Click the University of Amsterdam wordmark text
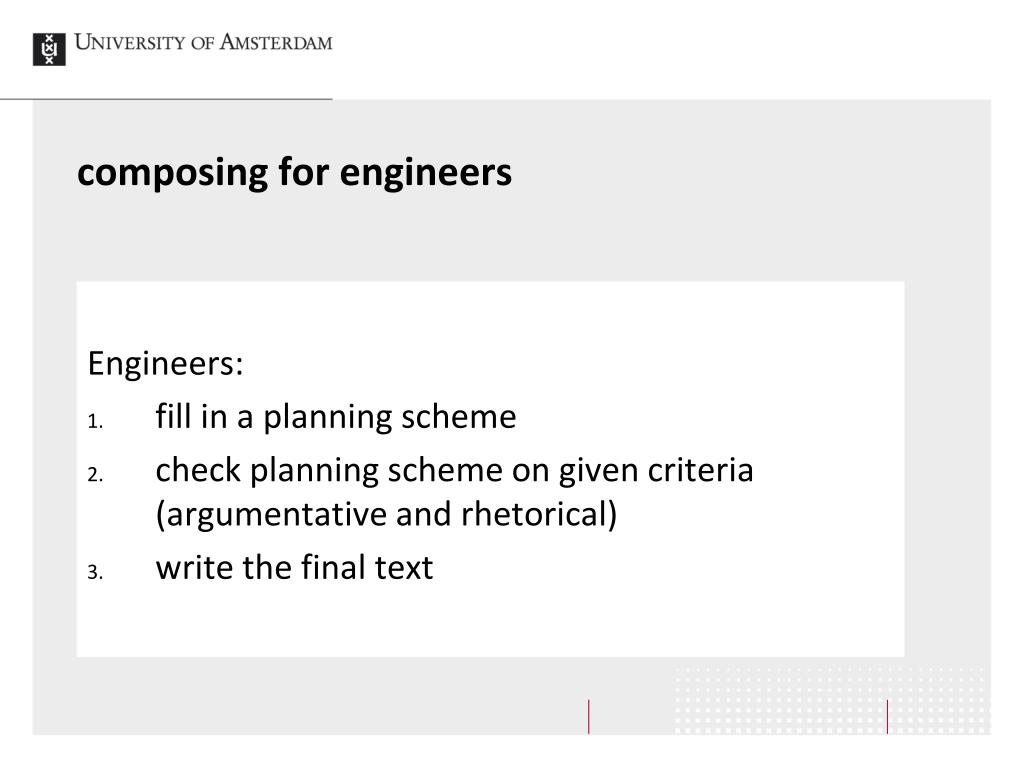 [203, 42]
